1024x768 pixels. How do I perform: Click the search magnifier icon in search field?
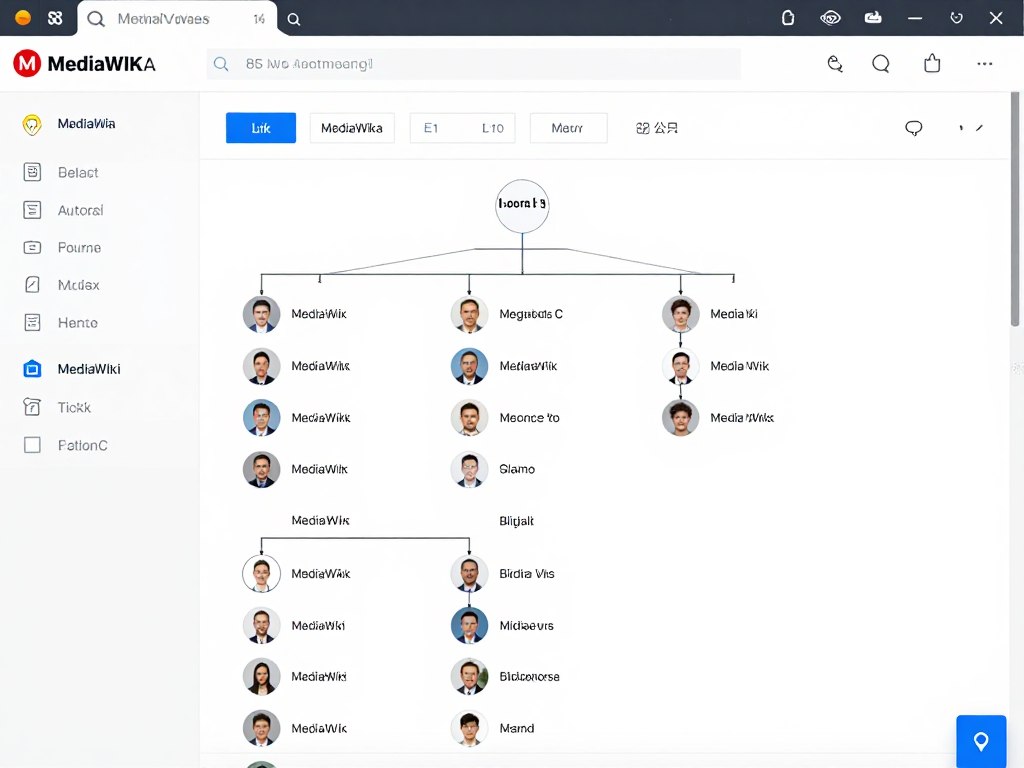[x=221, y=64]
